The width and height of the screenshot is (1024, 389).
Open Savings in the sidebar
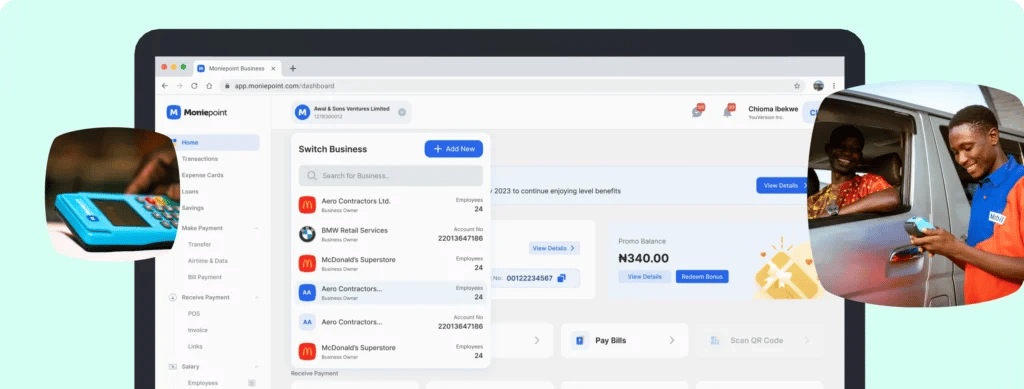pos(193,208)
